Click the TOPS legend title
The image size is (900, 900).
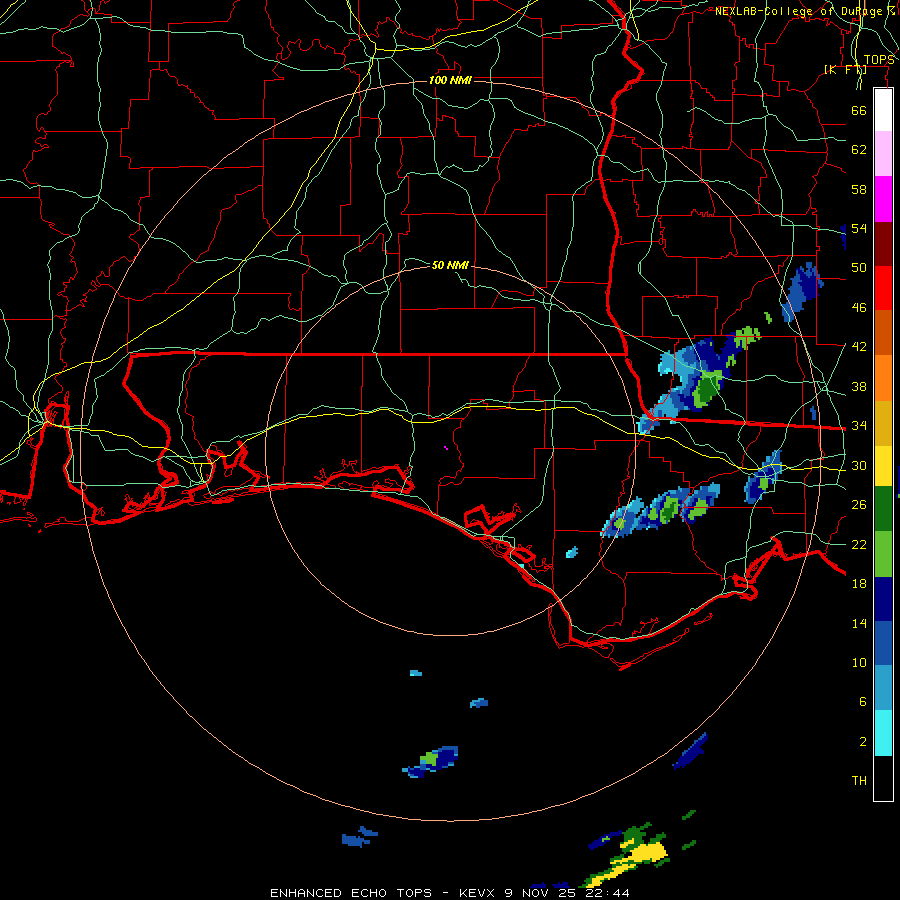879,60
